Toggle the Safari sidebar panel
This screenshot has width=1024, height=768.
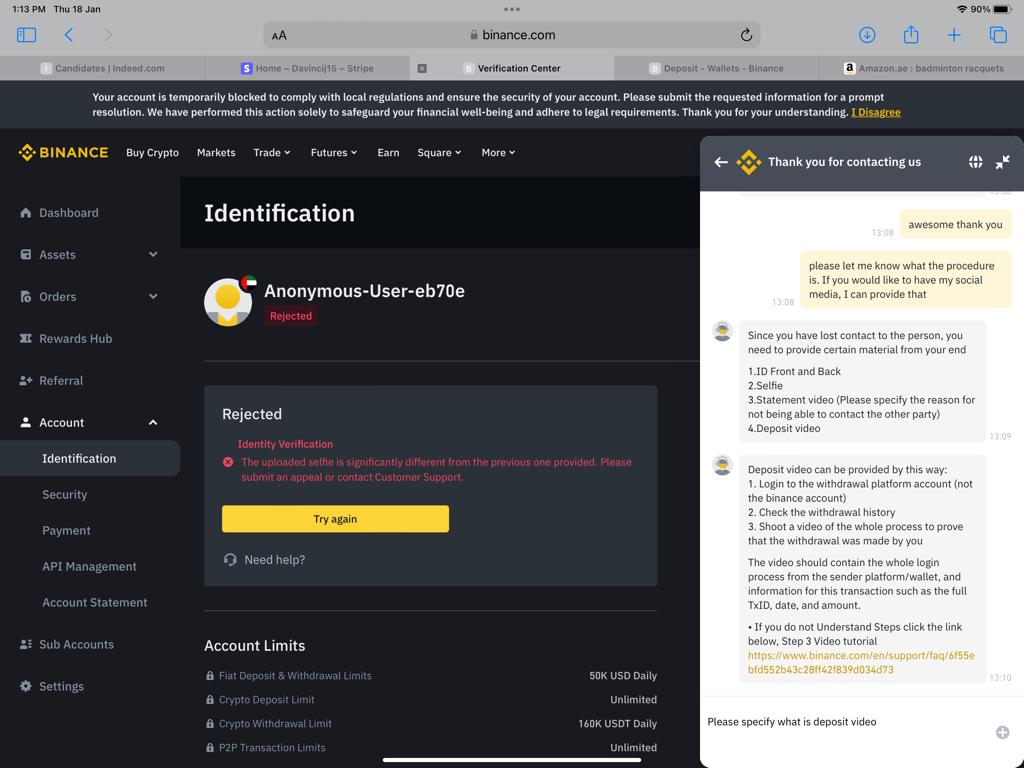click(x=26, y=35)
